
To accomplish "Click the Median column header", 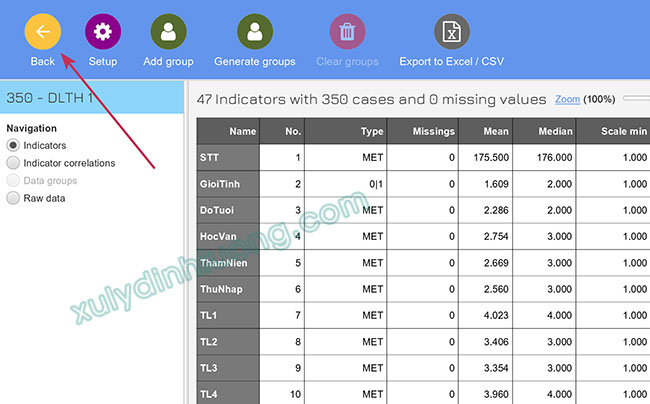I will (549, 131).
